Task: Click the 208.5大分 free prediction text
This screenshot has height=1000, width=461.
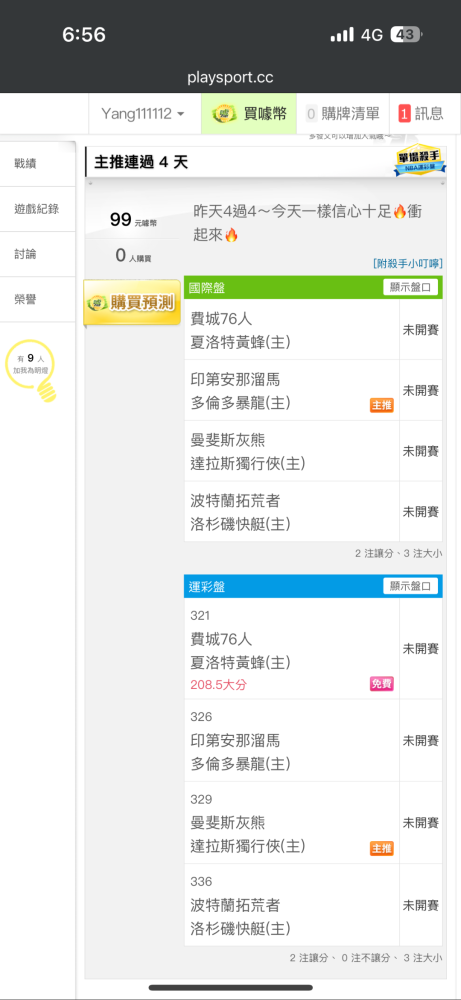Action: (x=218, y=686)
